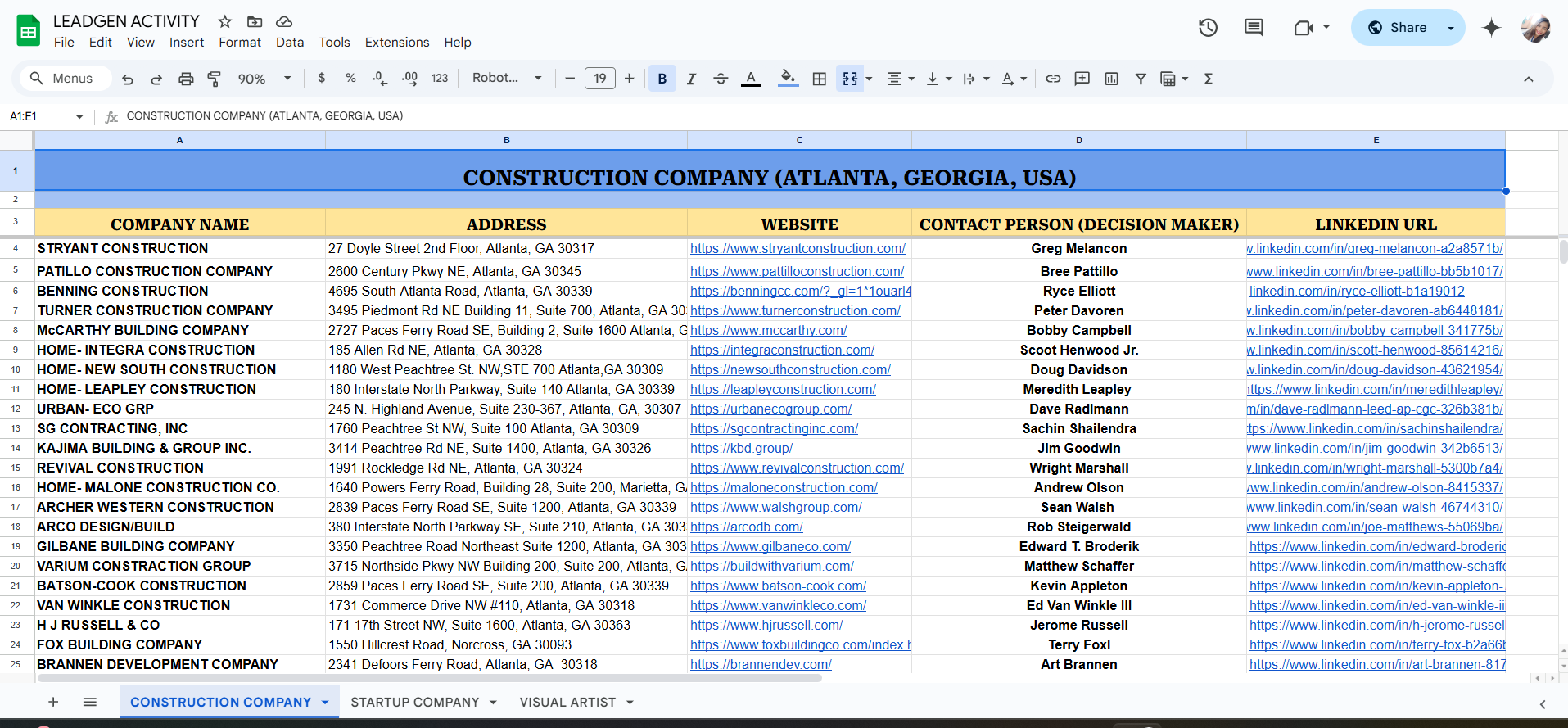Click the font size input field

600,79
